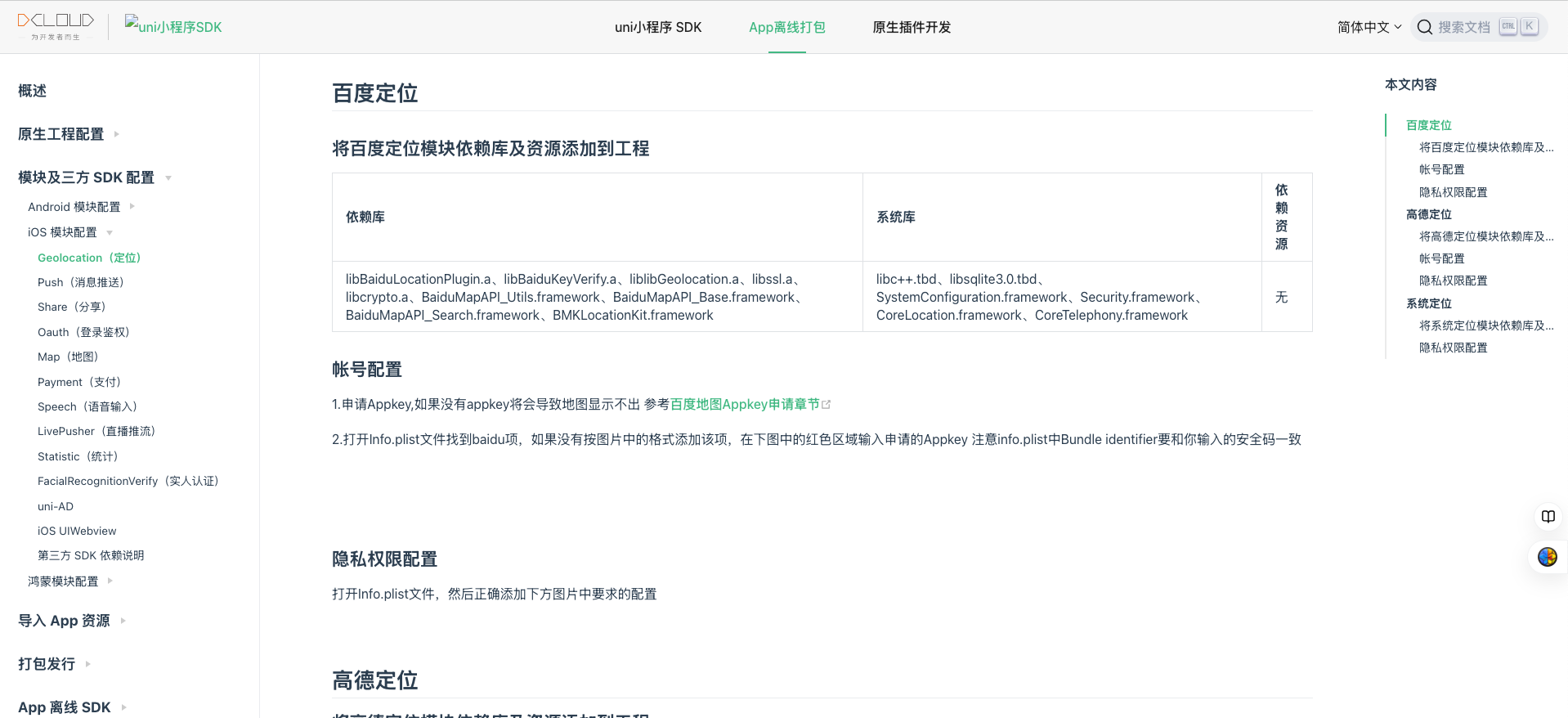1568x718 pixels.
Task: Open the 简体中文 language dropdown
Action: coord(1369,27)
